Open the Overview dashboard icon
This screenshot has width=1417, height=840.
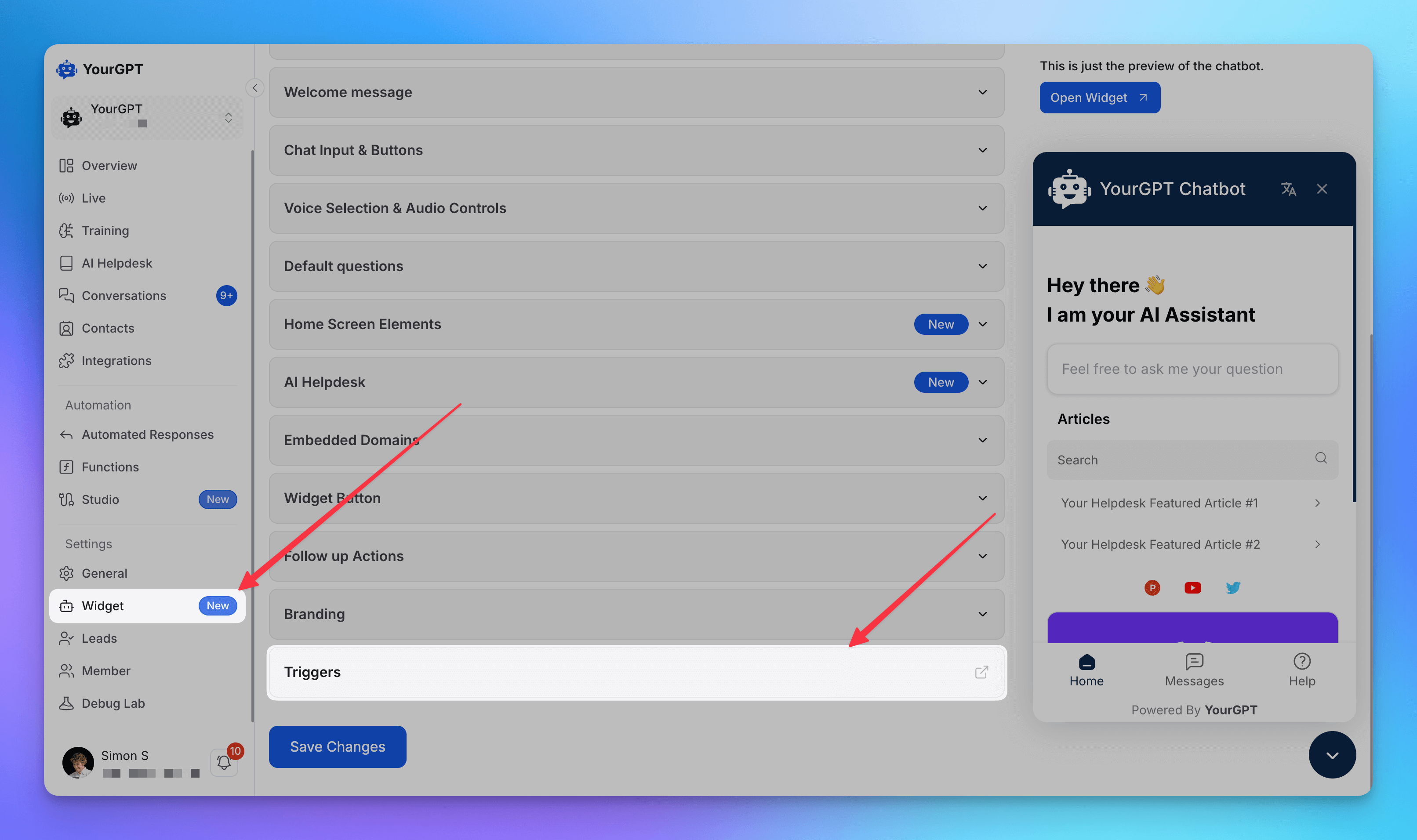click(x=66, y=165)
